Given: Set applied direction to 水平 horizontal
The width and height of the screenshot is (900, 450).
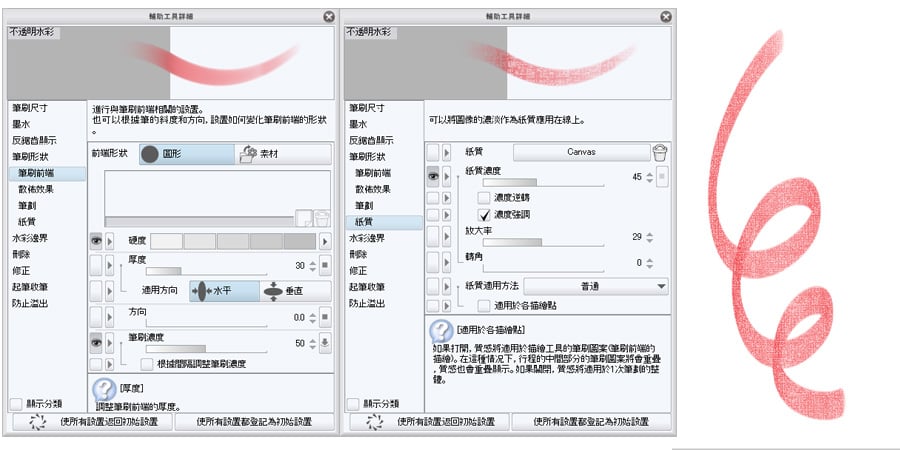Looking at the screenshot, I should pyautogui.click(x=224, y=290).
